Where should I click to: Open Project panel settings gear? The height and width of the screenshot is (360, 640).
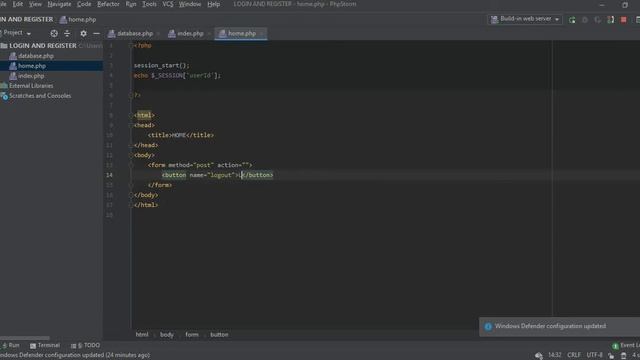pos(83,33)
